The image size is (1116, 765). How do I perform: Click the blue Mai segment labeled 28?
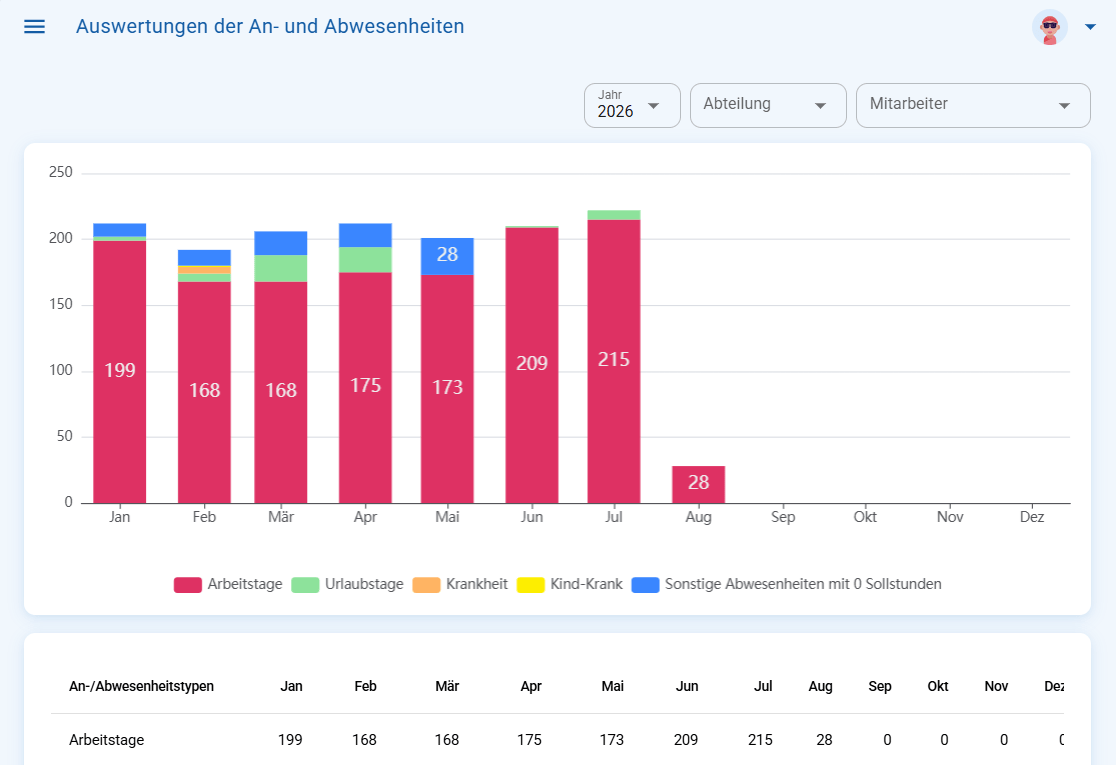pyautogui.click(x=447, y=256)
